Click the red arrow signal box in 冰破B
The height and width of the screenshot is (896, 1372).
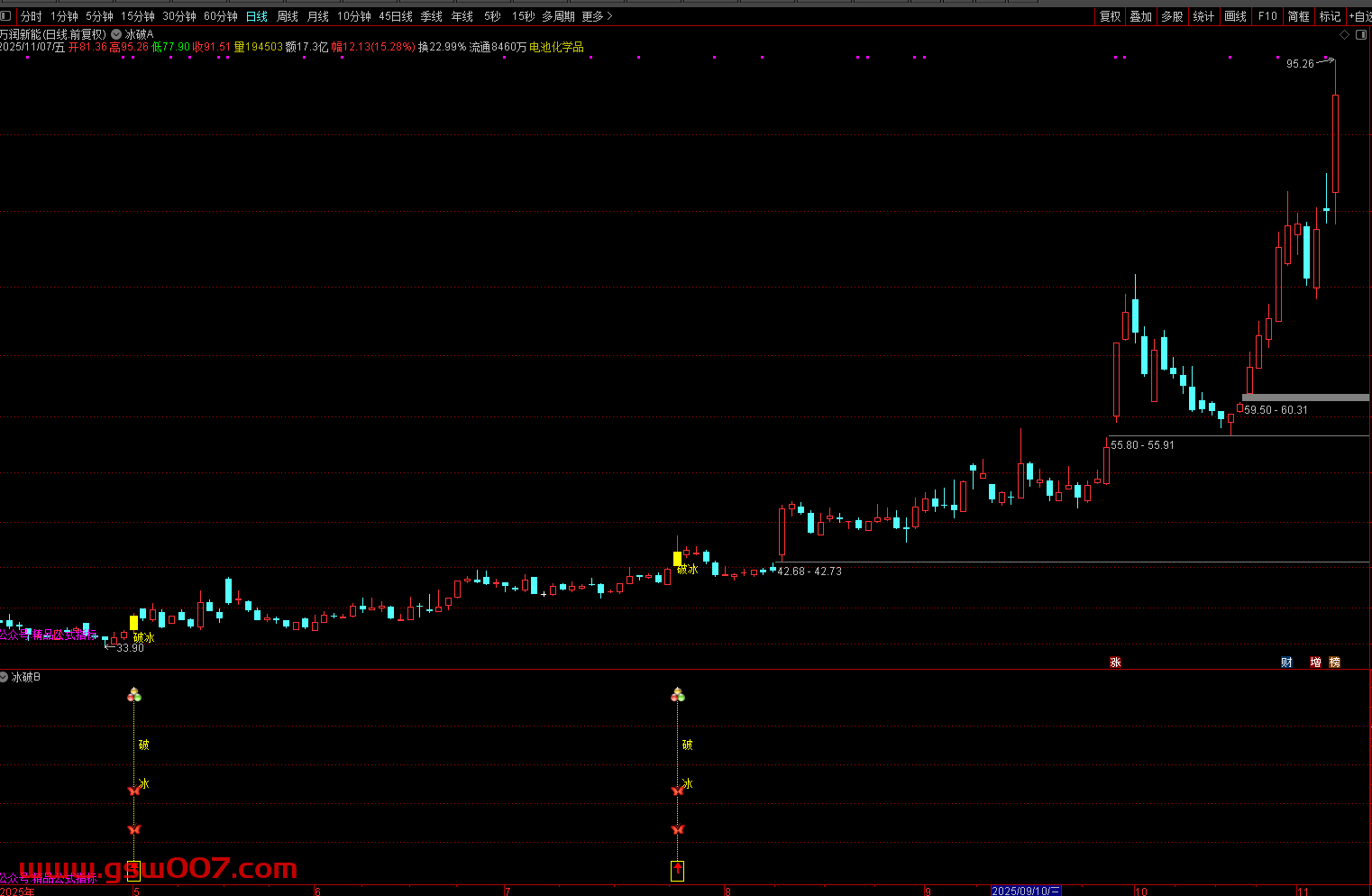coord(677,870)
